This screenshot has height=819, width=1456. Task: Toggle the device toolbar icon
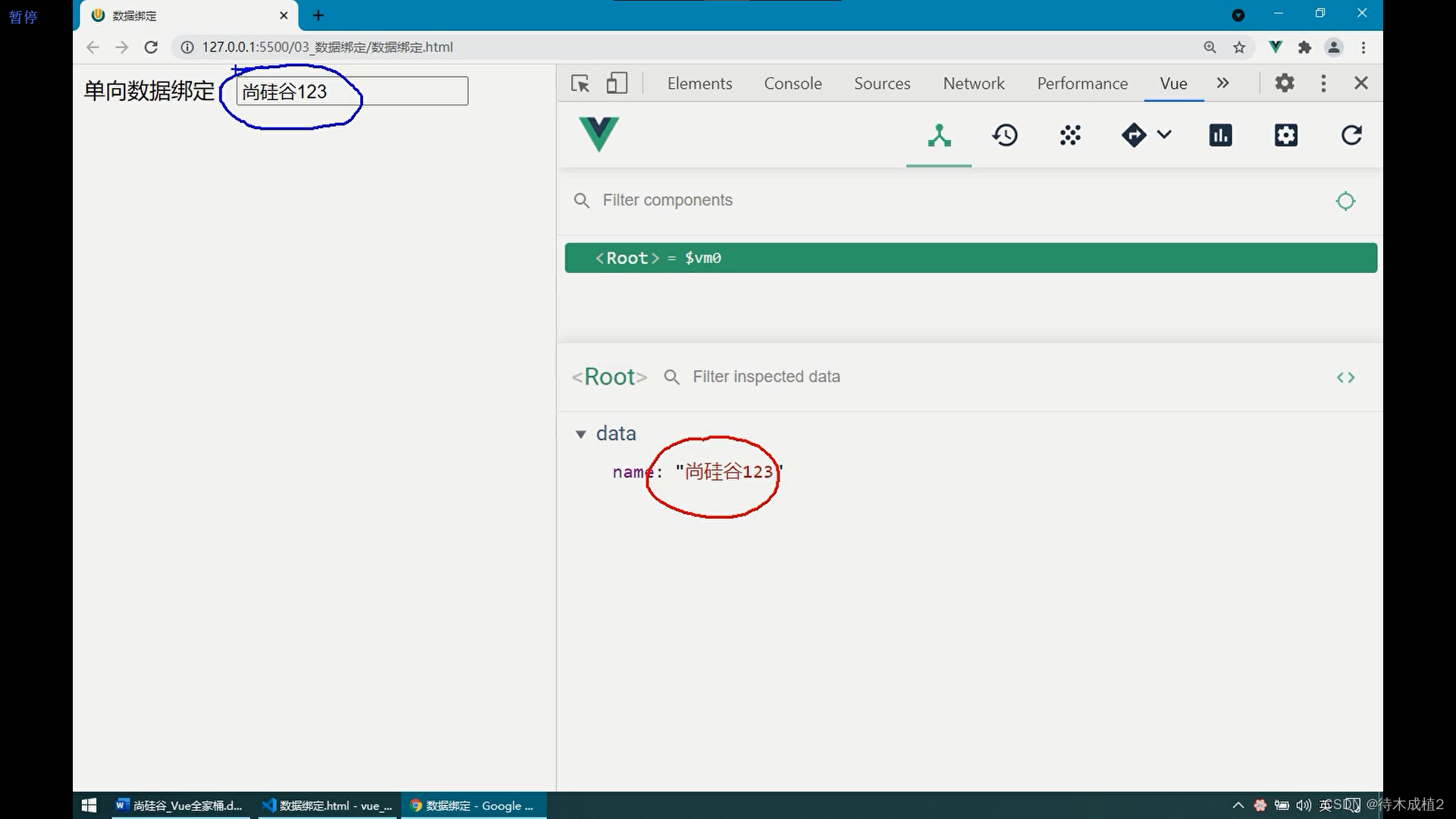[x=617, y=83]
